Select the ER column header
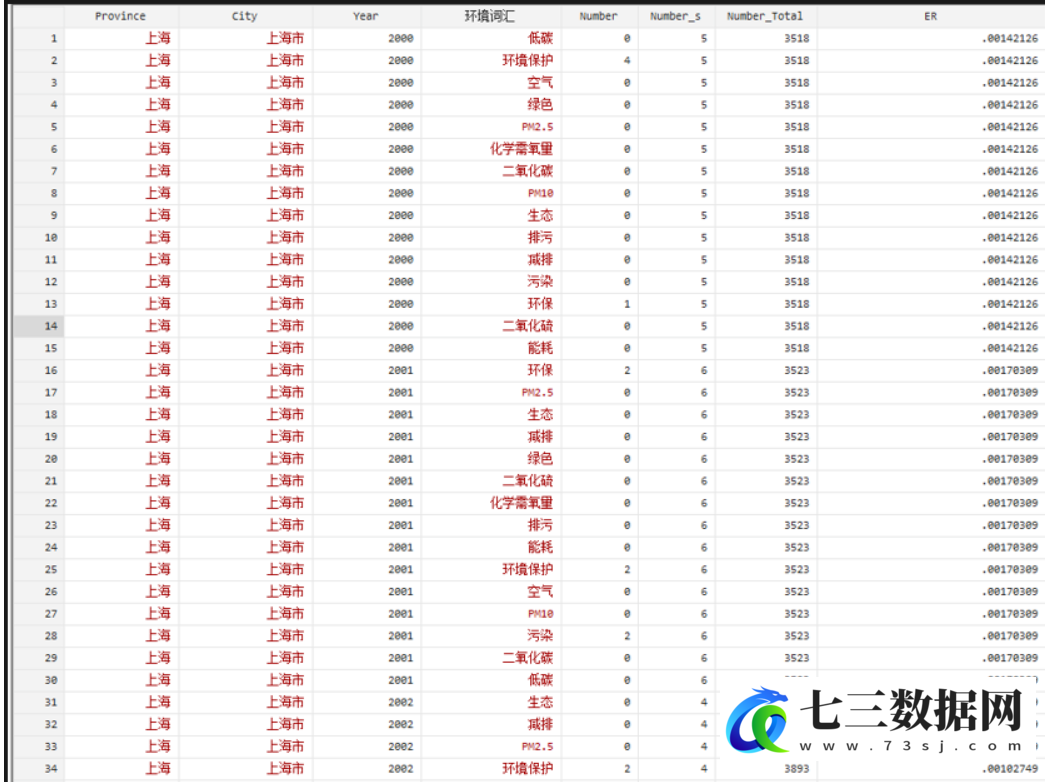Viewport: 1058px width, 782px height. click(x=930, y=16)
